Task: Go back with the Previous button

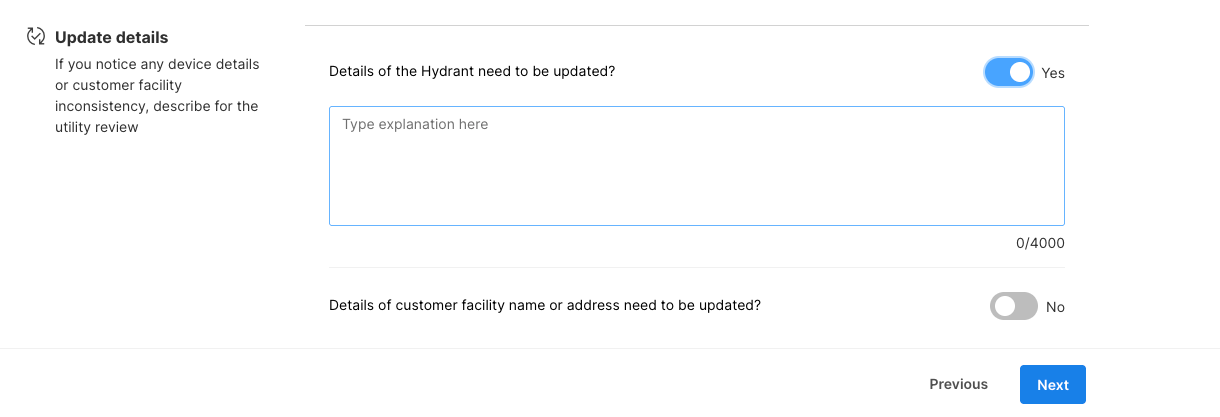Action: coord(958,384)
